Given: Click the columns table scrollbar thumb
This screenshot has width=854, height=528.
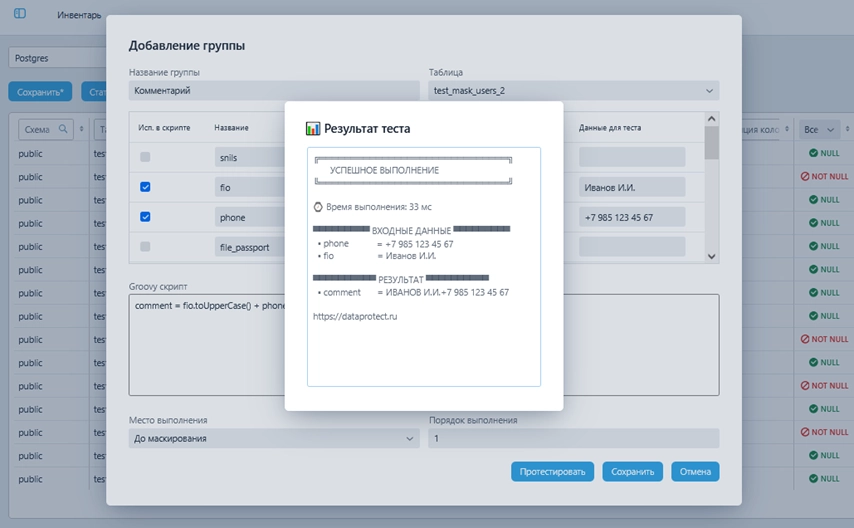Looking at the screenshot, I should (x=711, y=143).
